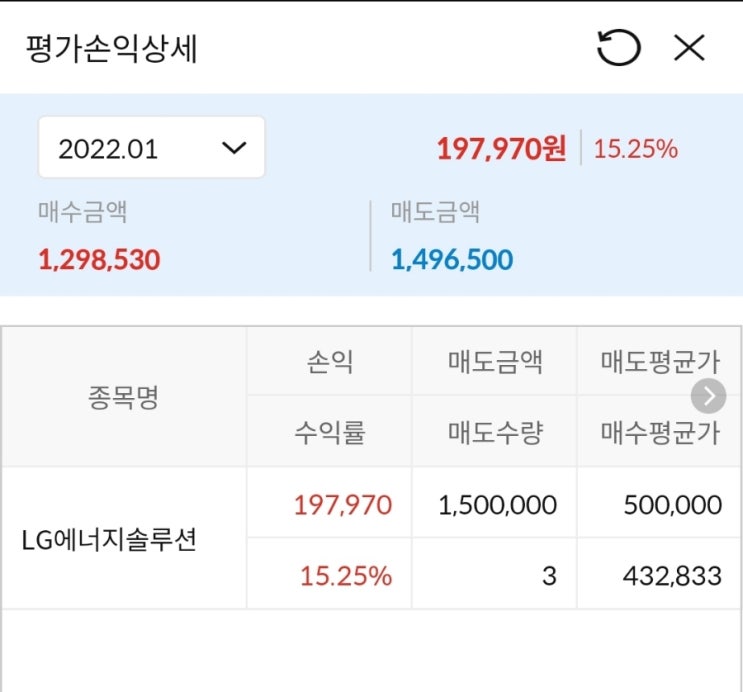Show more columns with the gray arrow
743x692 pixels.
[x=708, y=396]
